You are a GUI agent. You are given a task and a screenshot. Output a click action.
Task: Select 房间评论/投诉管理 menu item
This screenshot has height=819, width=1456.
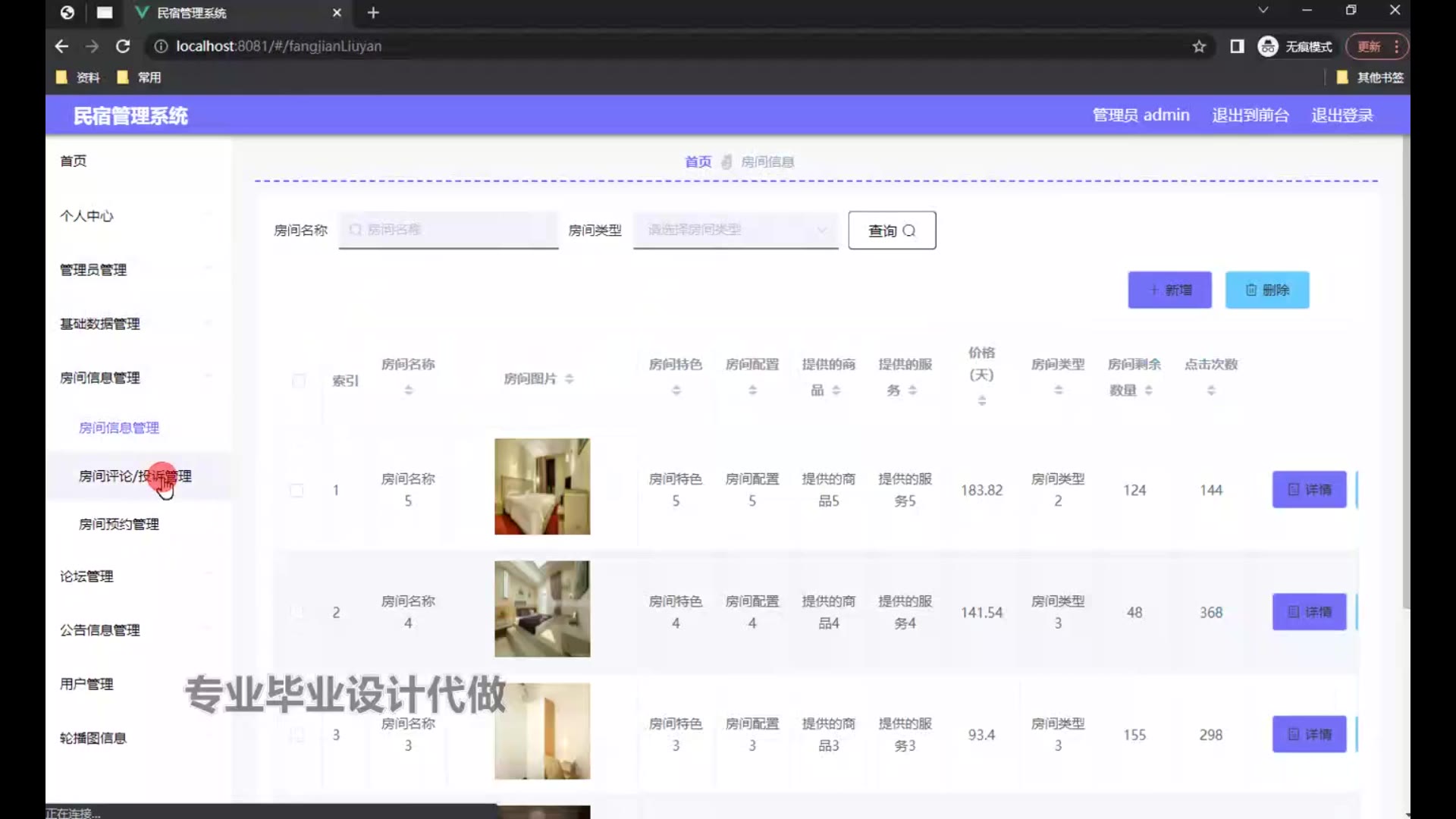(x=135, y=476)
